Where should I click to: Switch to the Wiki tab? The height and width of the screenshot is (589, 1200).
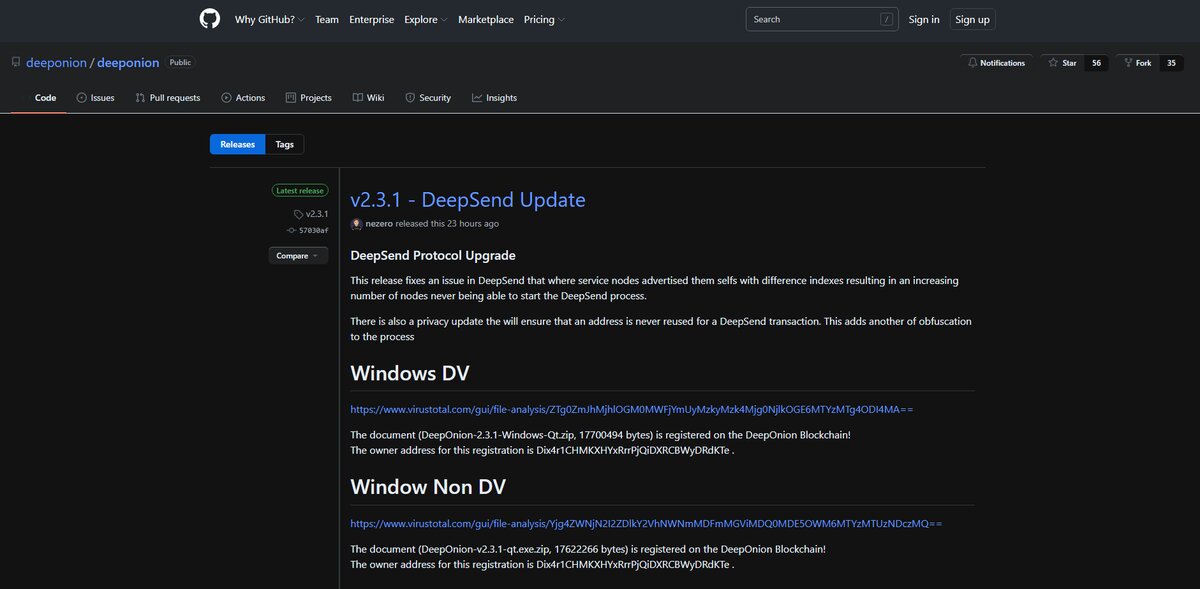click(x=368, y=98)
